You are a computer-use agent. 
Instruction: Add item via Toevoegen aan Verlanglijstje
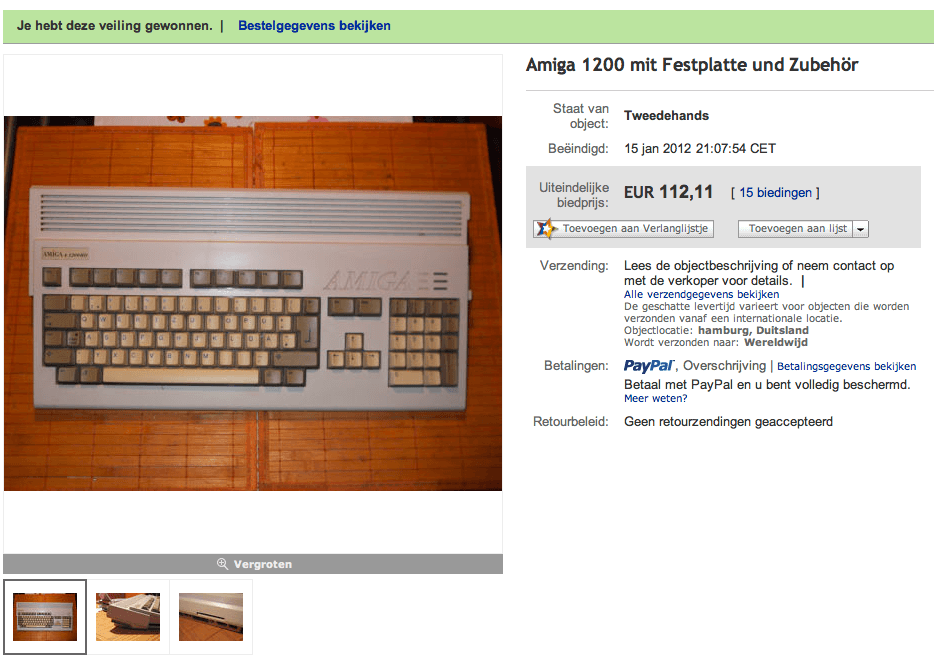coord(624,229)
